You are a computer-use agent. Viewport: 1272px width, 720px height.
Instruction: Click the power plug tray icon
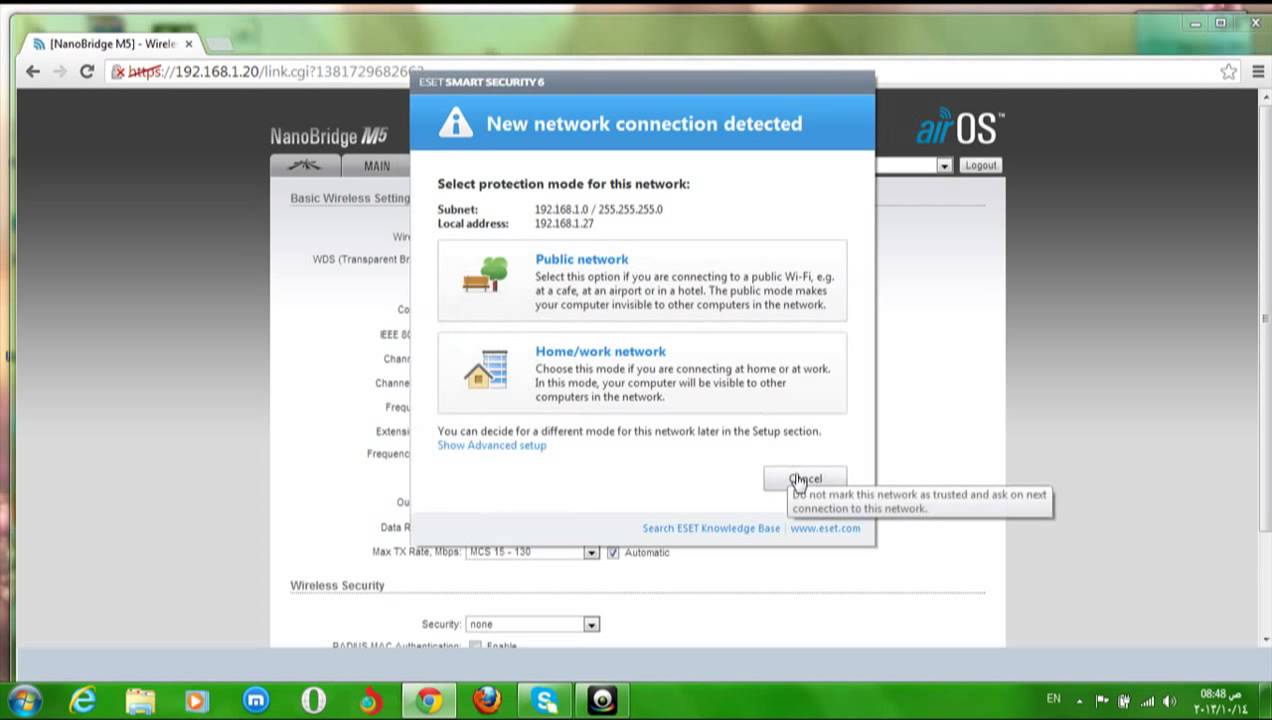click(1125, 701)
